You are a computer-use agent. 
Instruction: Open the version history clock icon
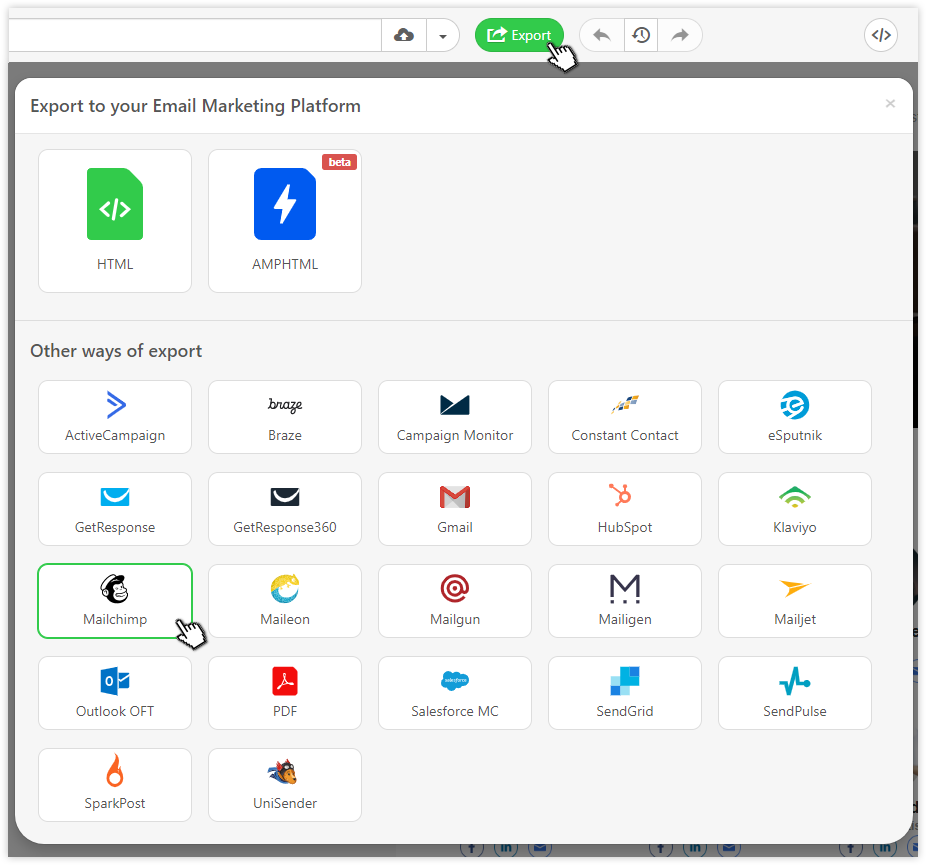coord(640,35)
